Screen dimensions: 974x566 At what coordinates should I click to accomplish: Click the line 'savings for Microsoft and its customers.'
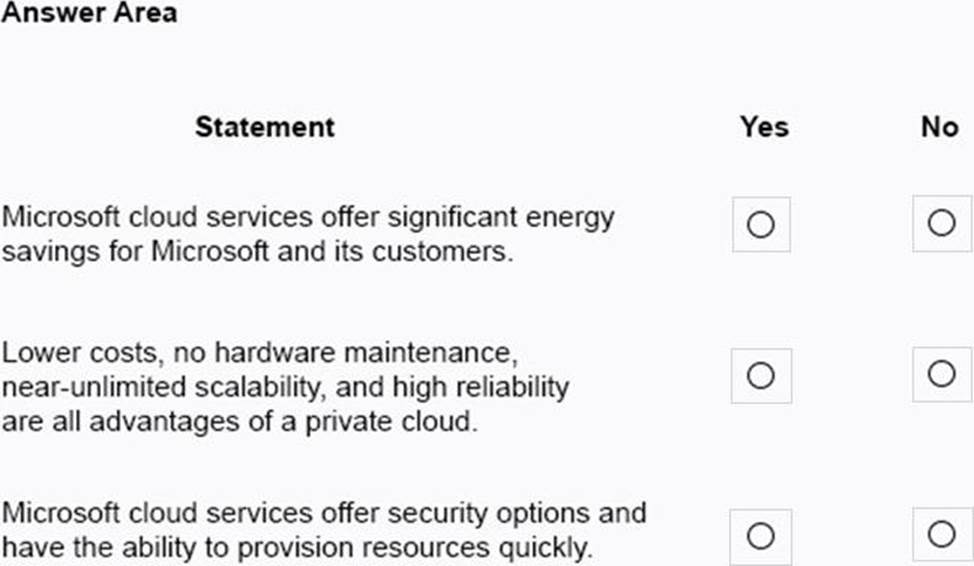(257, 250)
